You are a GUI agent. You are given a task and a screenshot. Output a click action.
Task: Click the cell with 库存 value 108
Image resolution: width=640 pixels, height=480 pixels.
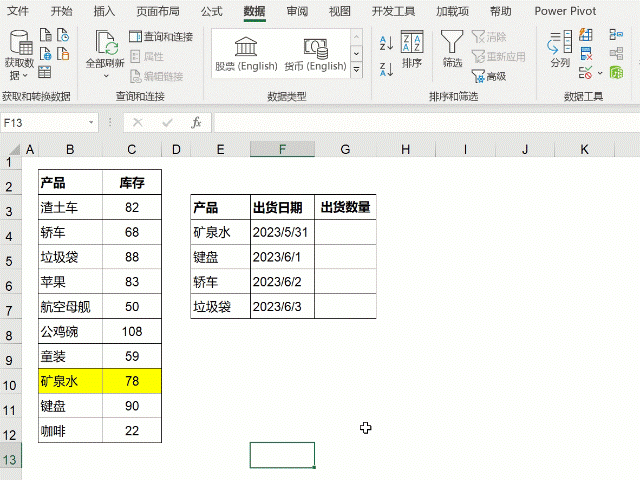[132, 331]
